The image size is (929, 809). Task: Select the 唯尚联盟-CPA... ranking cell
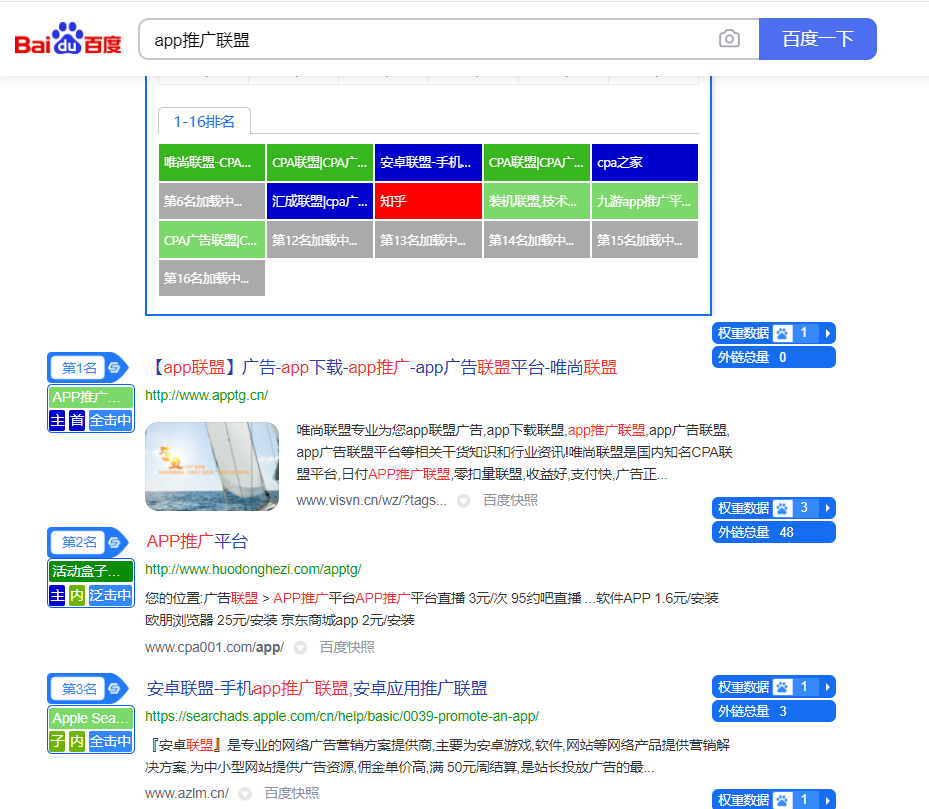[x=212, y=162]
